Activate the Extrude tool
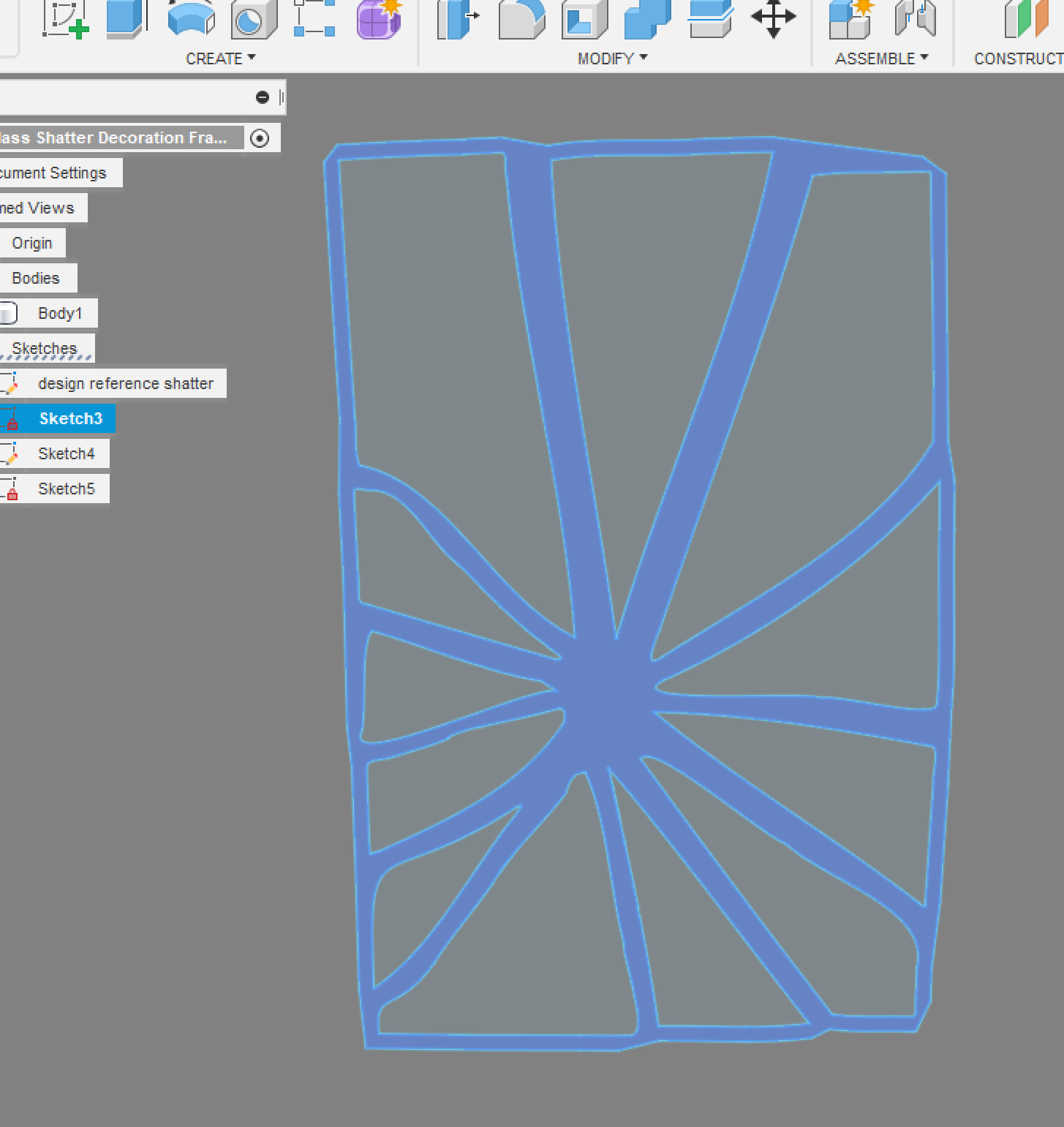Screen dimensions: 1064x1127 click(124, 20)
